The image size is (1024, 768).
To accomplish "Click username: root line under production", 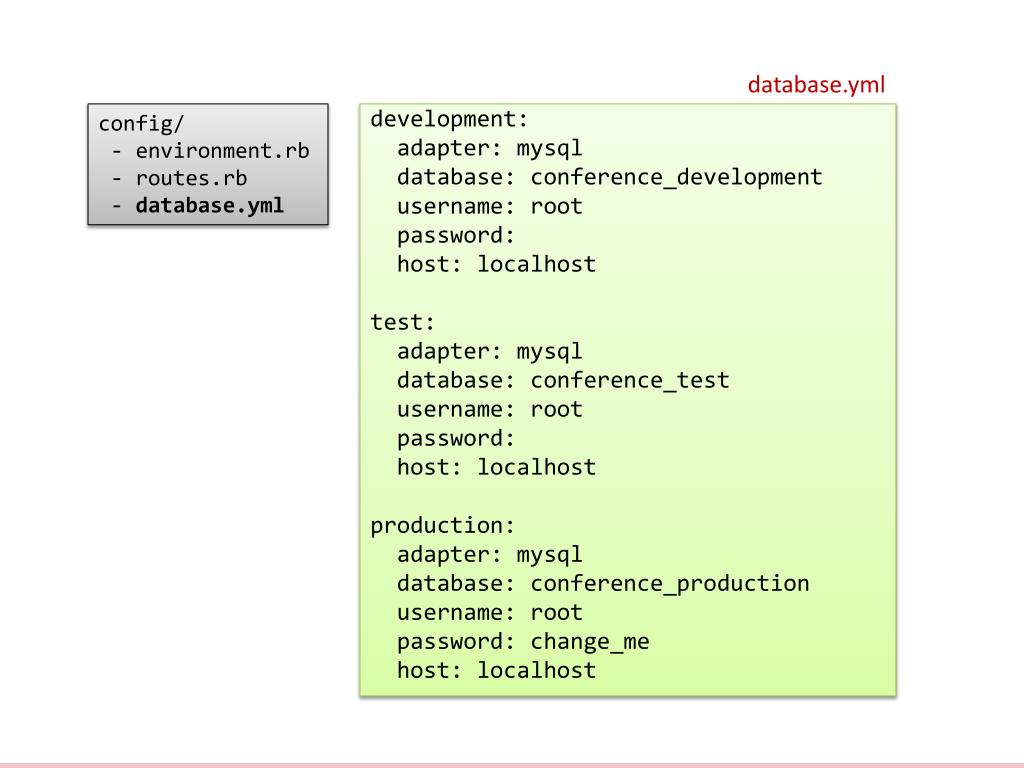I will [x=489, y=613].
